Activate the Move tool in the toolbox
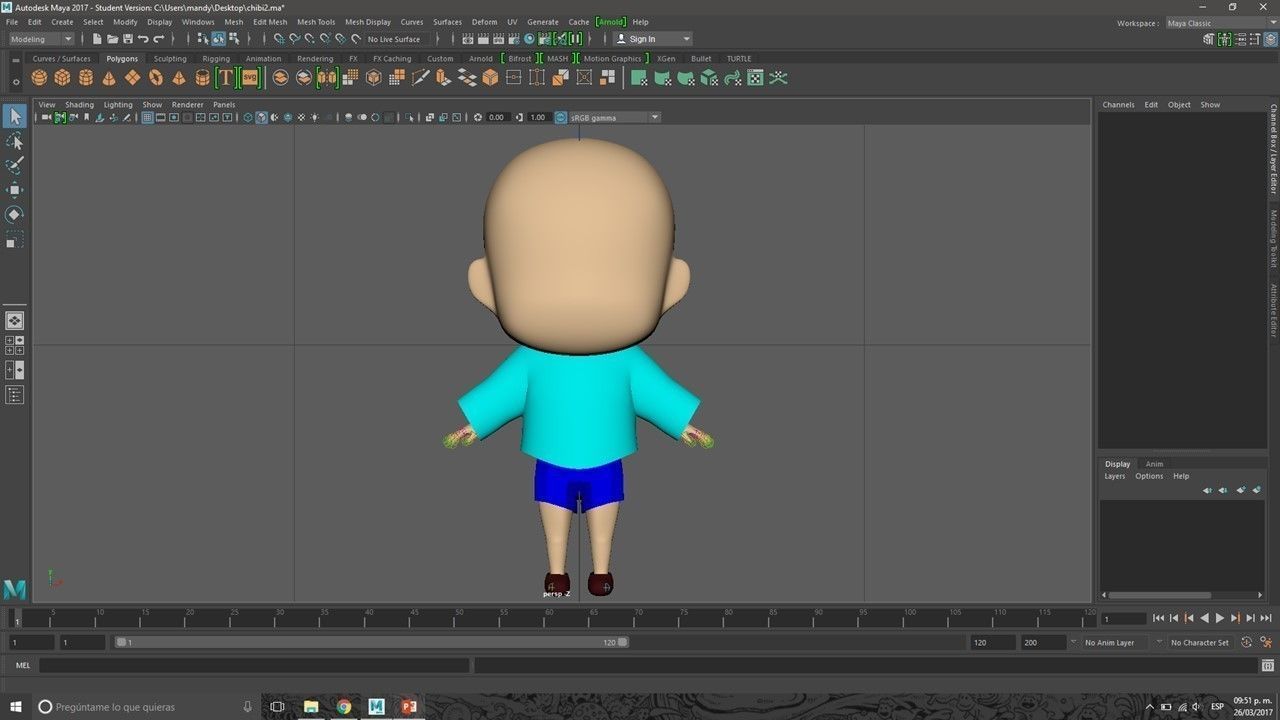The image size is (1280, 720). [x=14, y=190]
